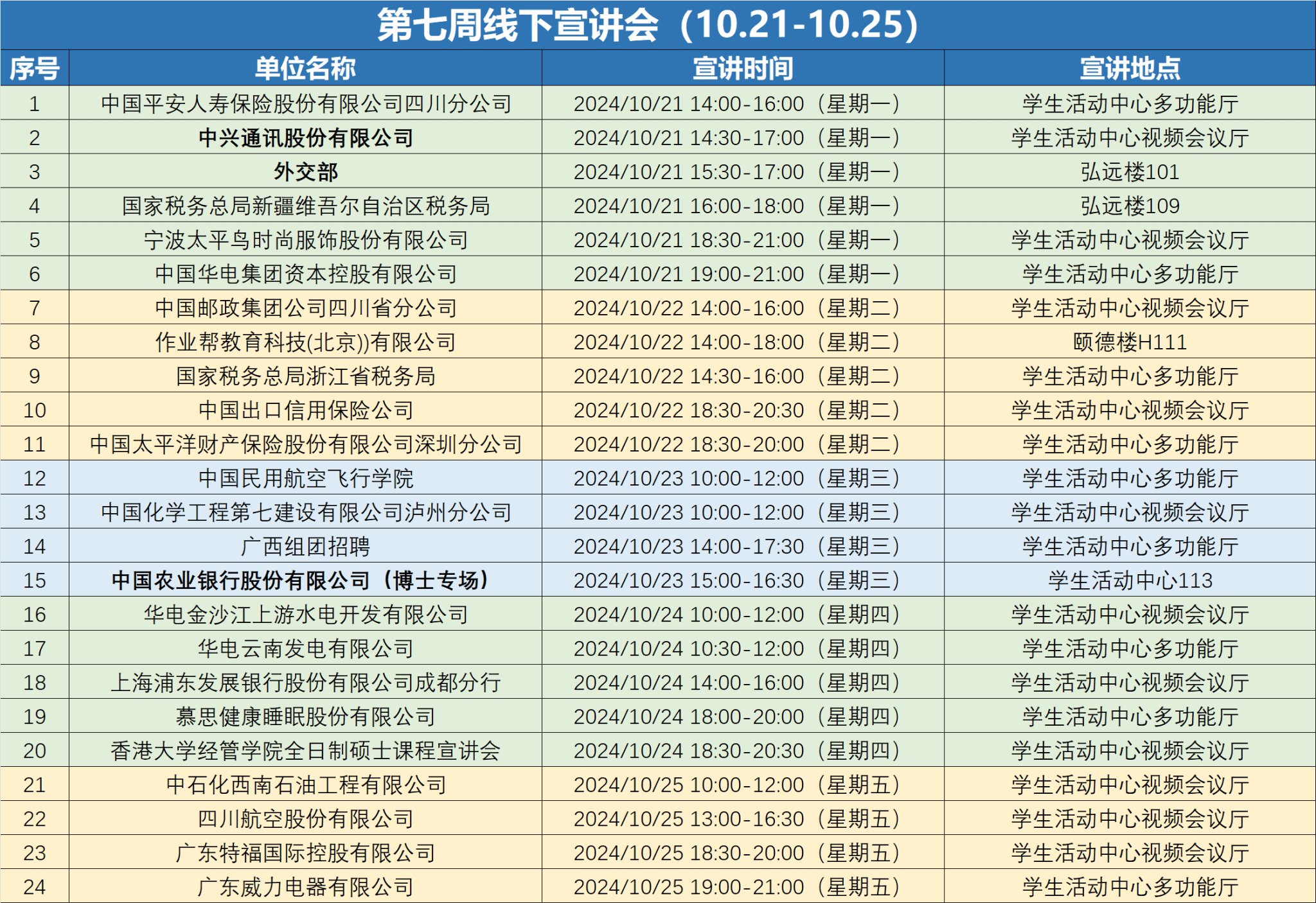Image resolution: width=1316 pixels, height=903 pixels.
Task: Select 华电云南发电有限公司
Action: [306, 648]
